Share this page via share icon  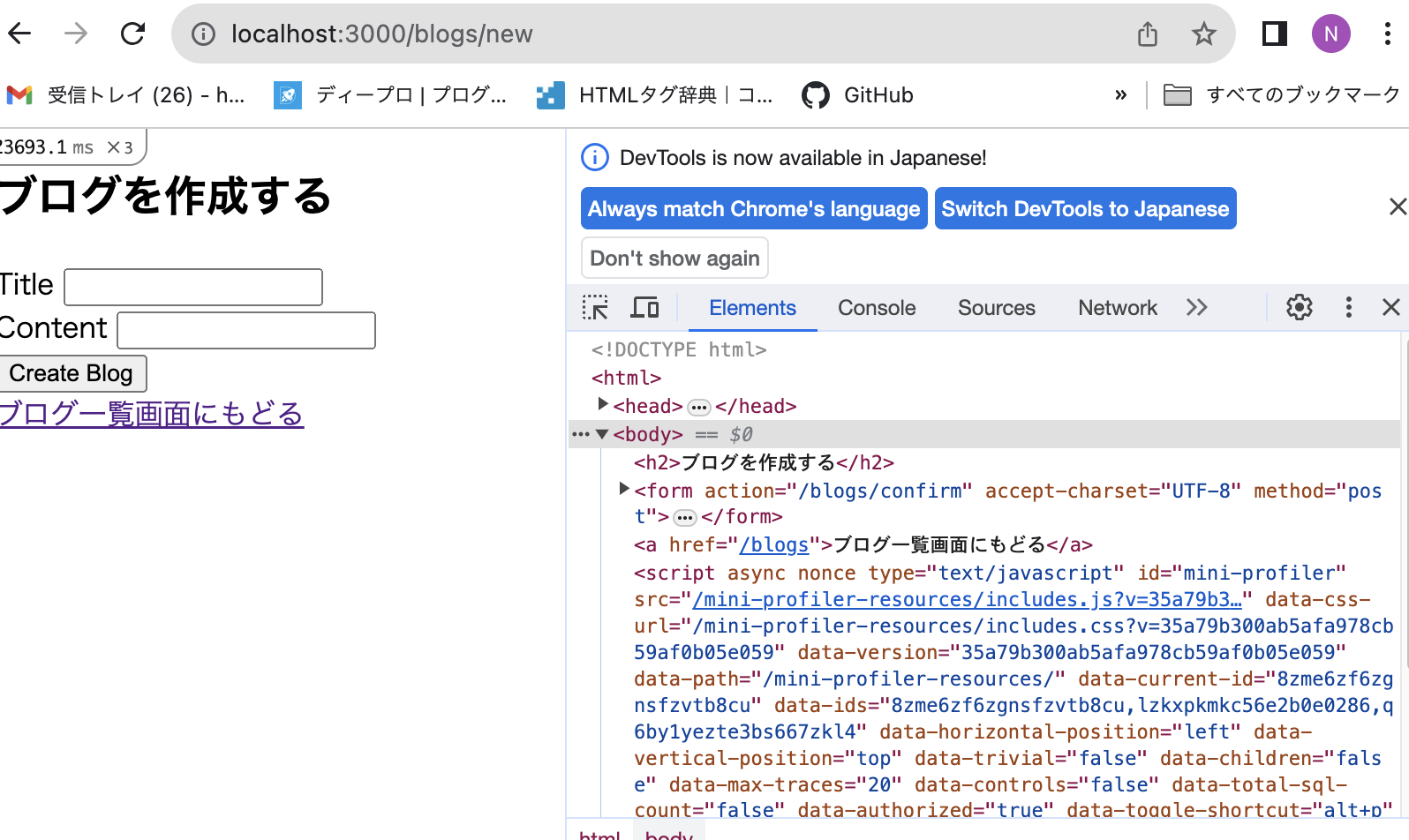(1147, 34)
